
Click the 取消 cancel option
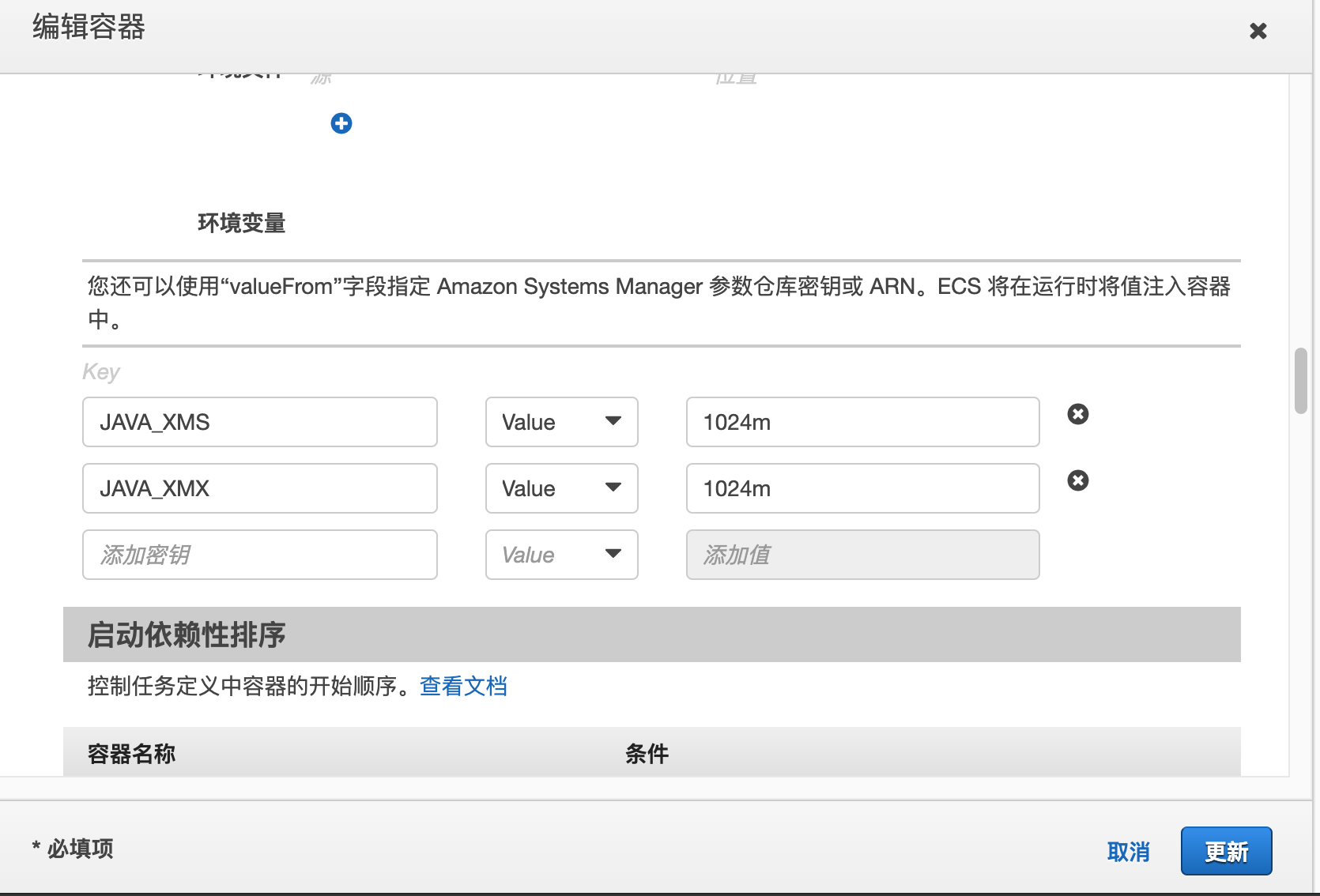pyautogui.click(x=1128, y=851)
